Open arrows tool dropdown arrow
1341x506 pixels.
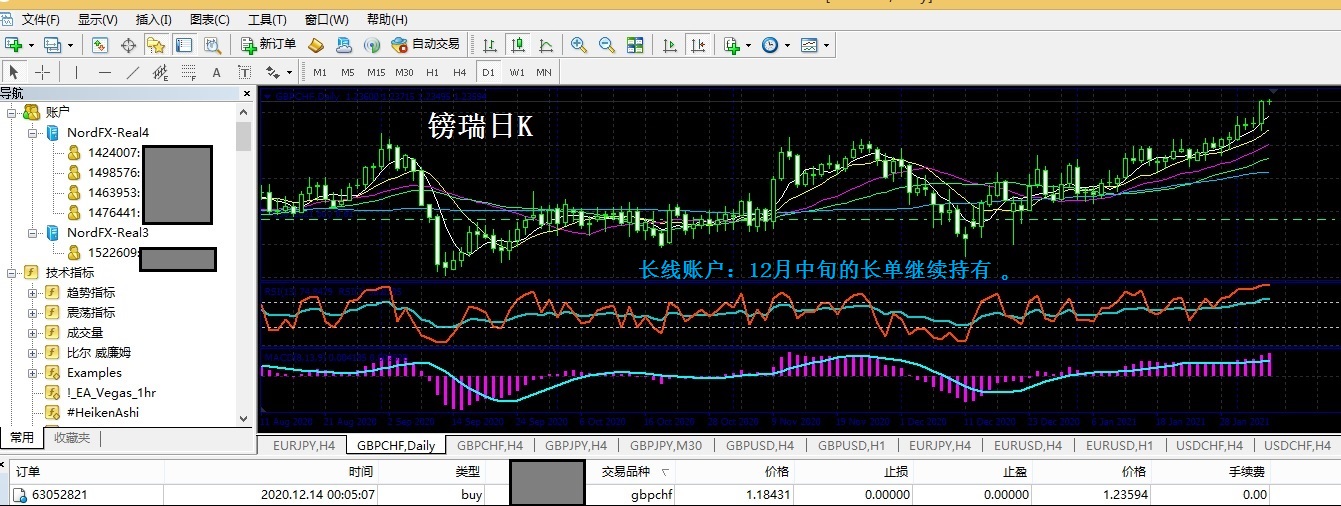click(x=289, y=72)
